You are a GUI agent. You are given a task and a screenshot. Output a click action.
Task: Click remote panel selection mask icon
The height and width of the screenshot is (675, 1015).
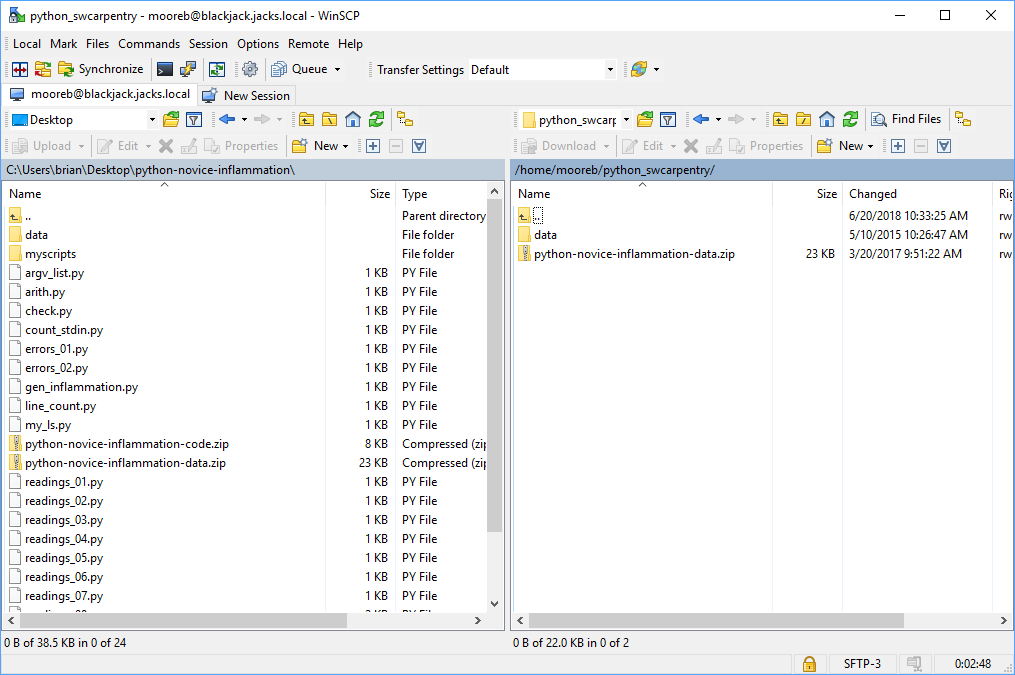tap(944, 146)
